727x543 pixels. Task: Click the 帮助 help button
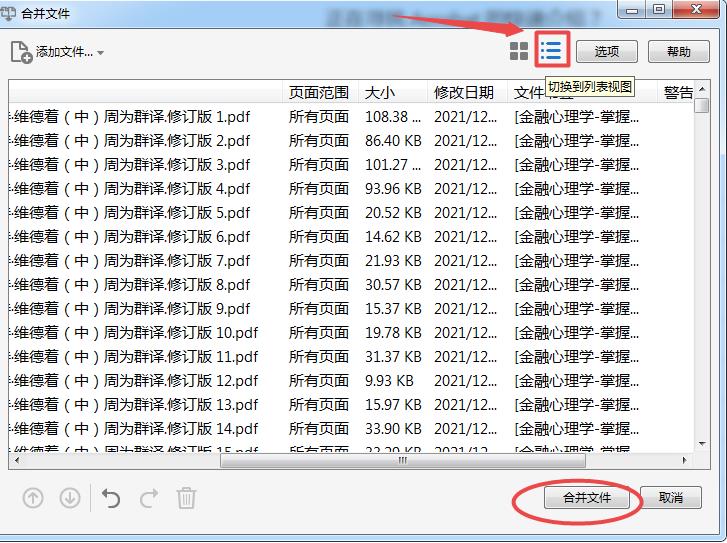coord(678,52)
